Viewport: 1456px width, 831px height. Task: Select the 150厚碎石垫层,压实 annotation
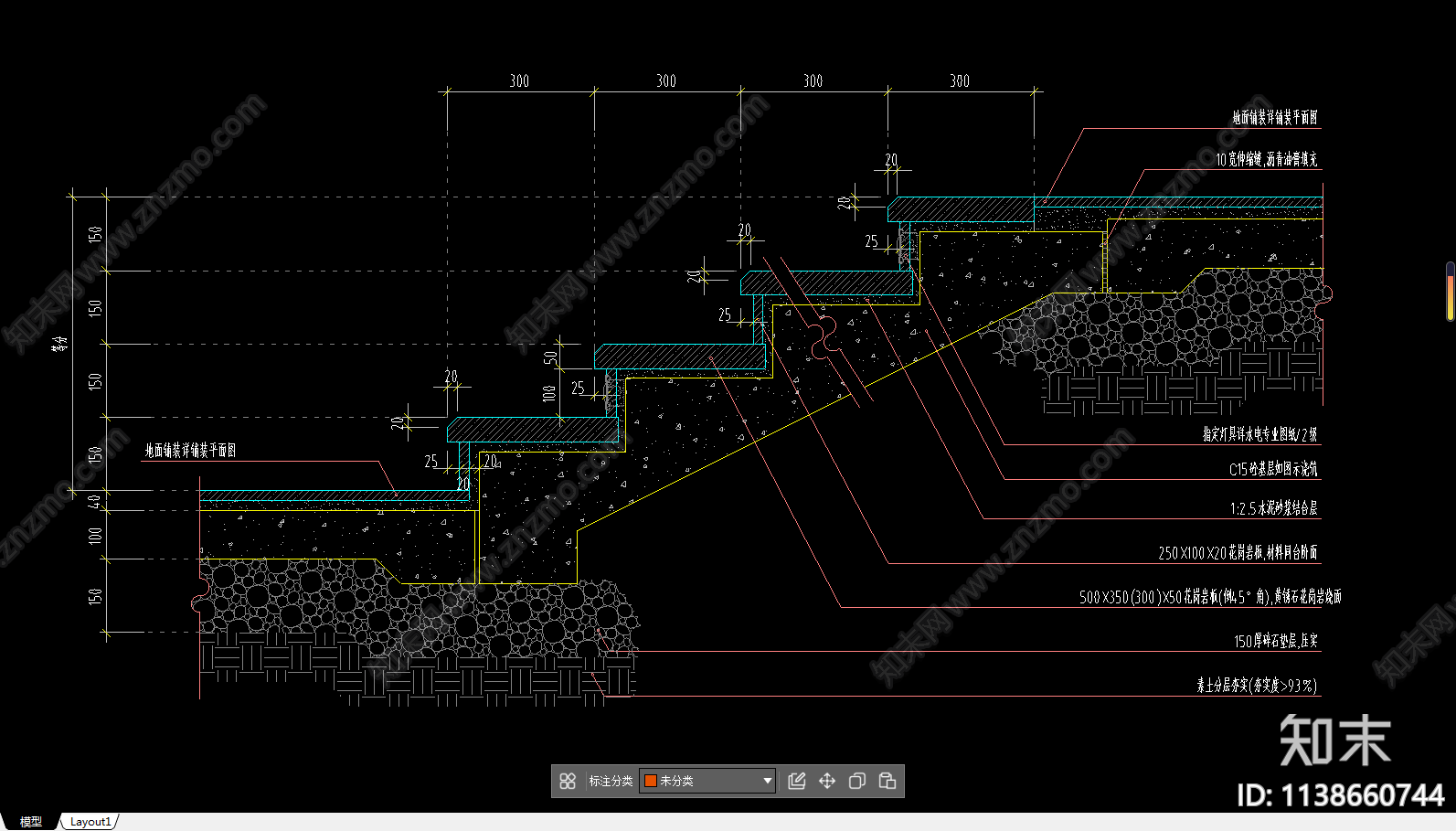coord(1276,642)
